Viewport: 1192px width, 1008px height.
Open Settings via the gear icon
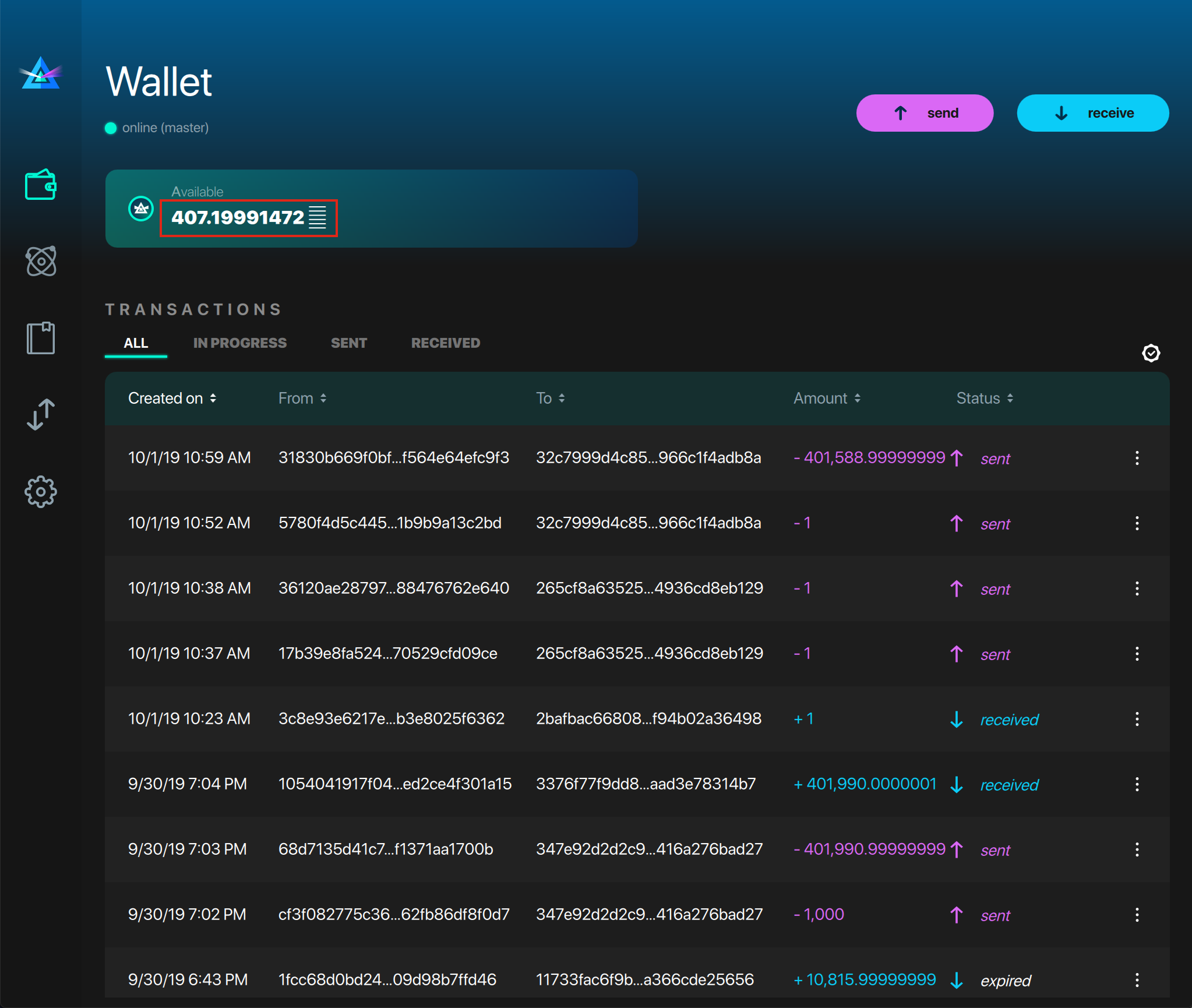click(41, 492)
